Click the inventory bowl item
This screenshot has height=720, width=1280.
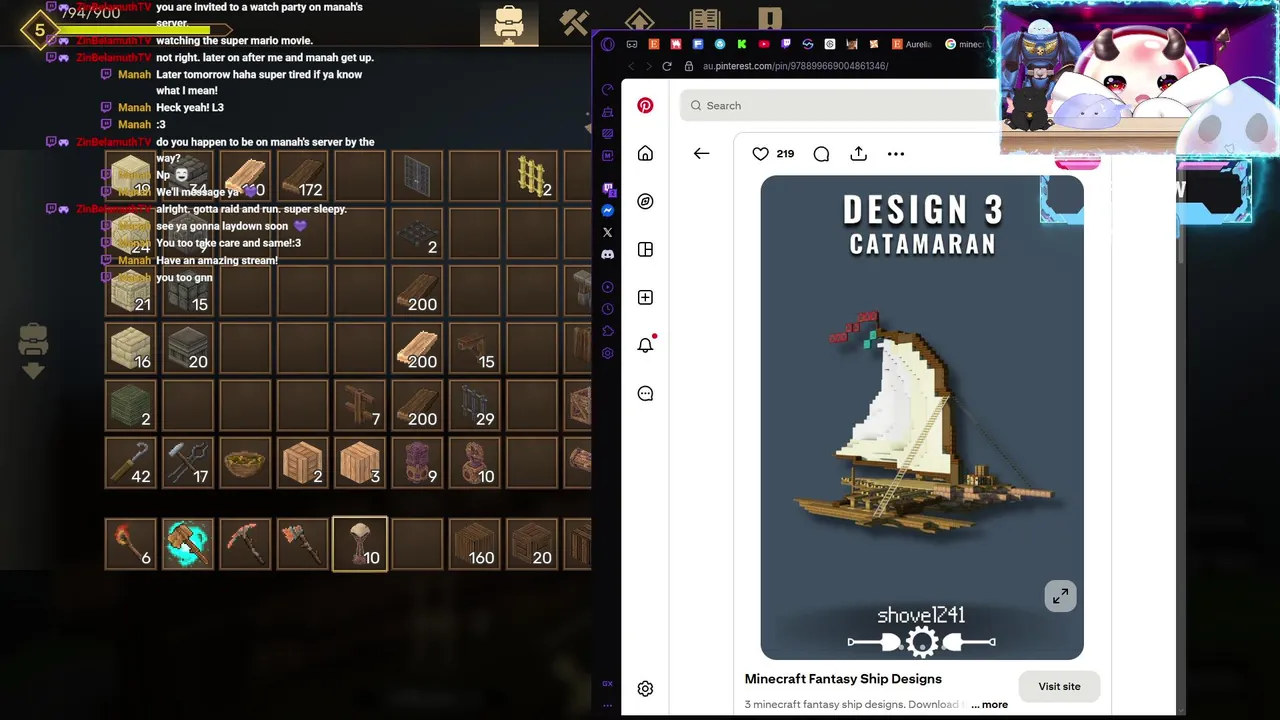pyautogui.click(x=245, y=462)
